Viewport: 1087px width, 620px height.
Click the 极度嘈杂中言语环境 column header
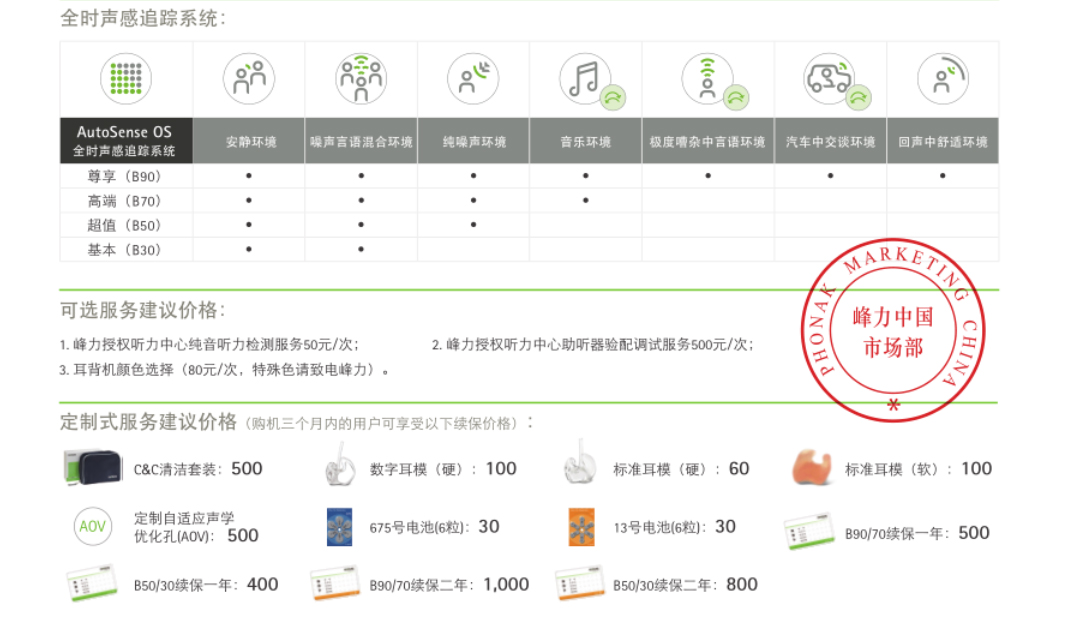(708, 141)
